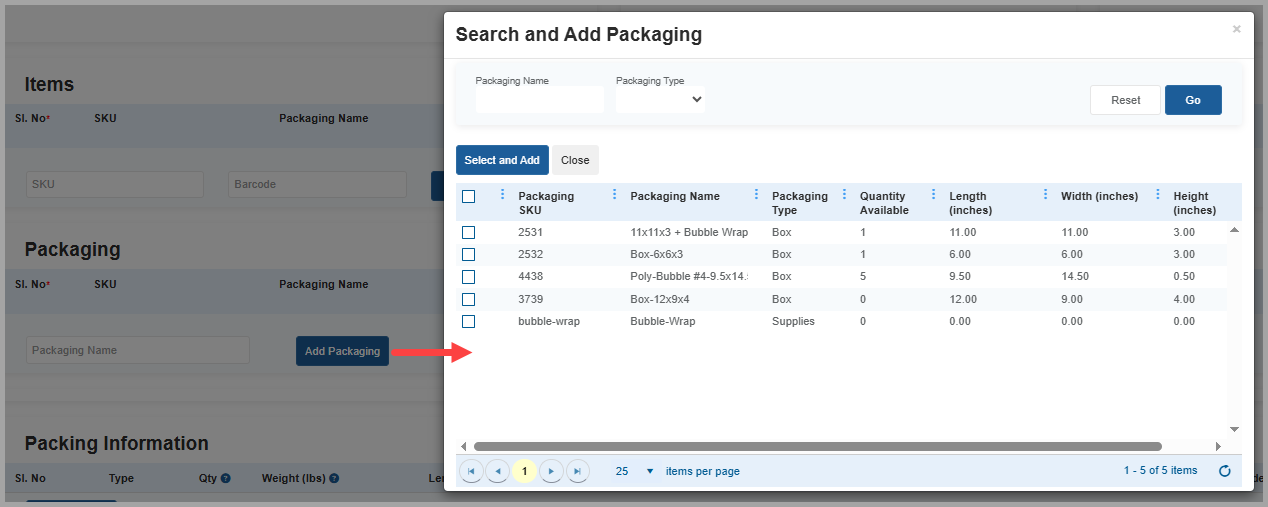Open Packaging SKU column menu dots

pos(614,195)
